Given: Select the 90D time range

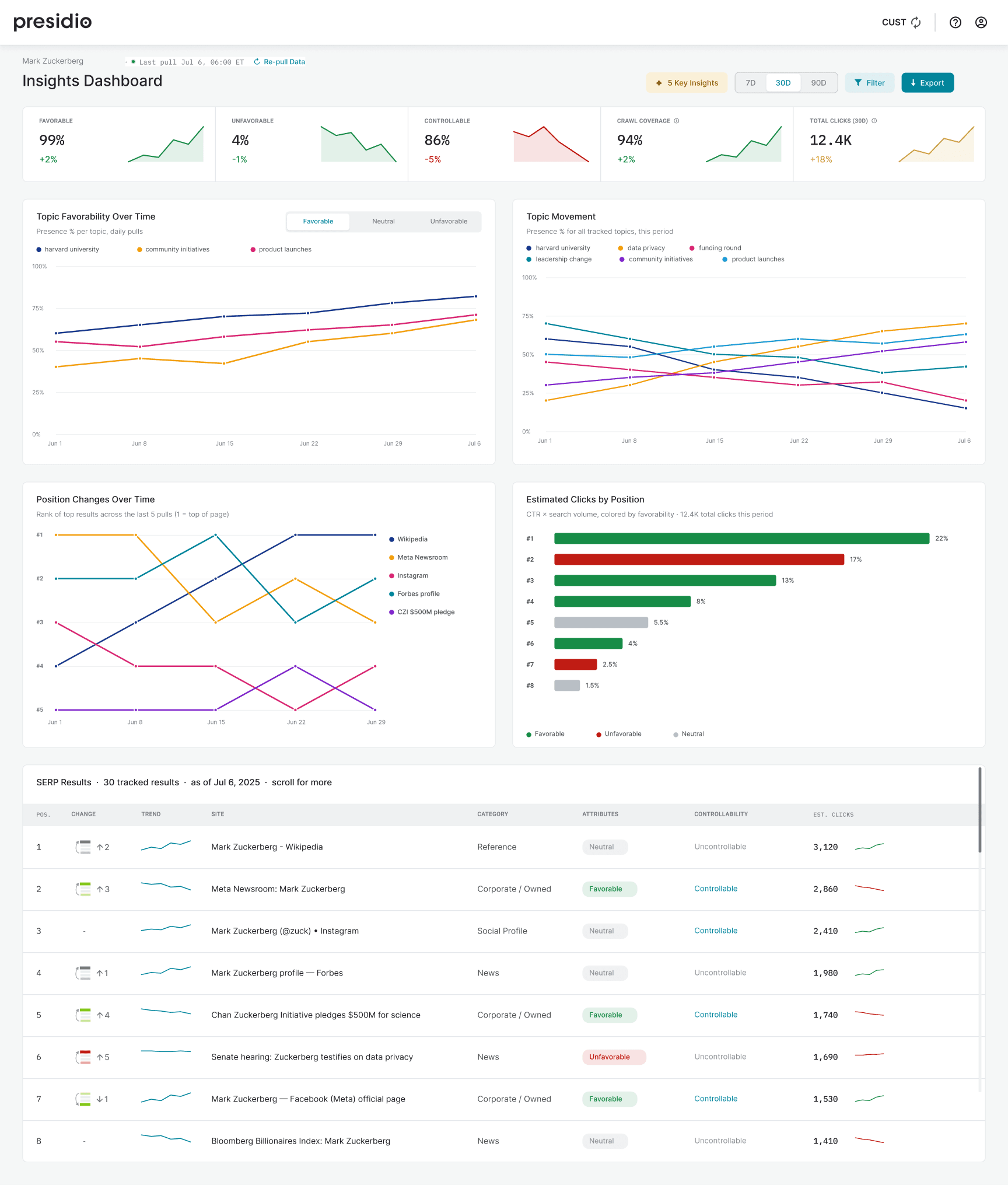Looking at the screenshot, I should [818, 83].
